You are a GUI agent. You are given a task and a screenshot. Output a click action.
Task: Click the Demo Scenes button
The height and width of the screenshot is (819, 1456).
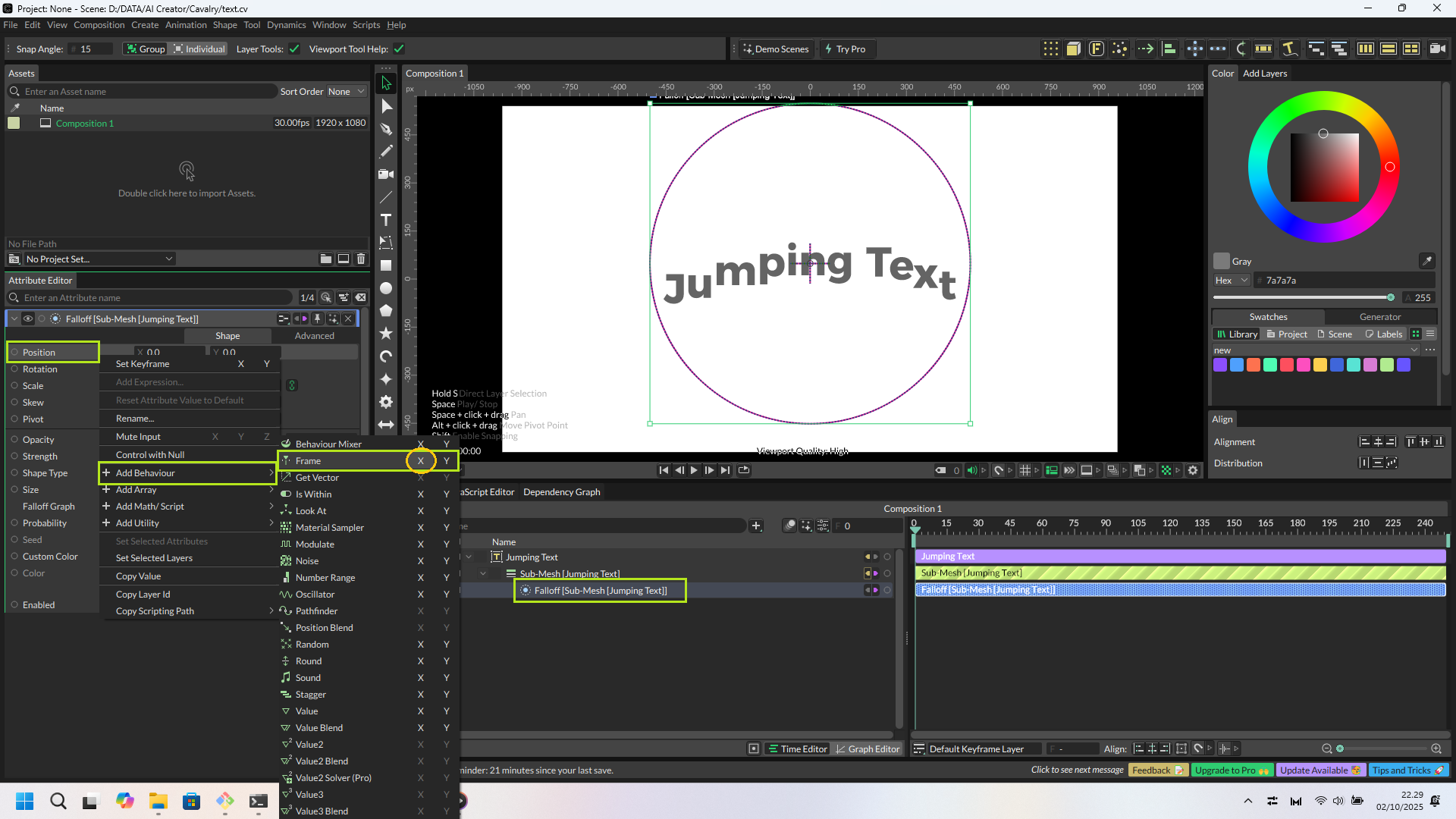coord(775,49)
